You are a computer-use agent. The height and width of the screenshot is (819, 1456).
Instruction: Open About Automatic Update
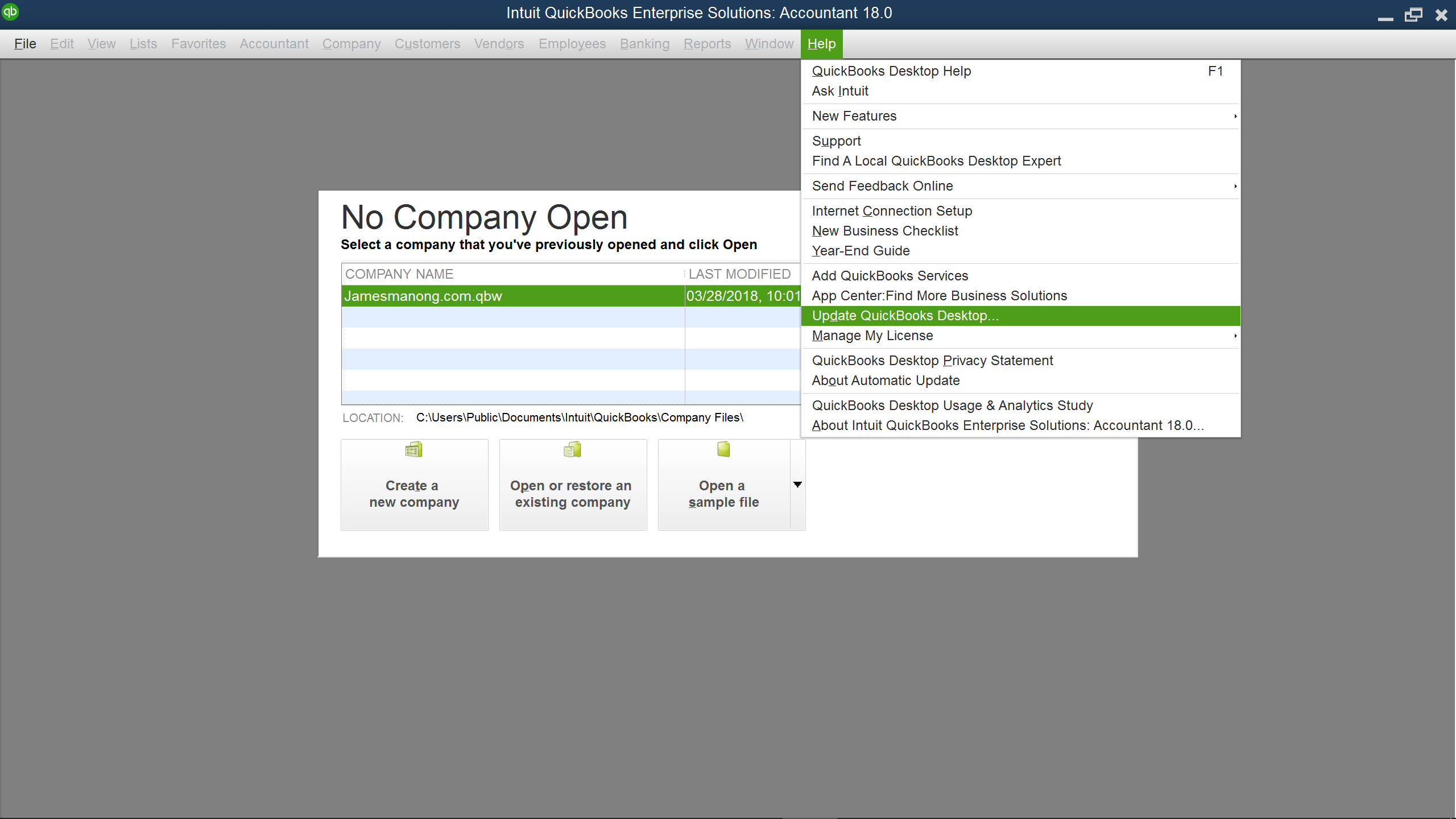886,380
